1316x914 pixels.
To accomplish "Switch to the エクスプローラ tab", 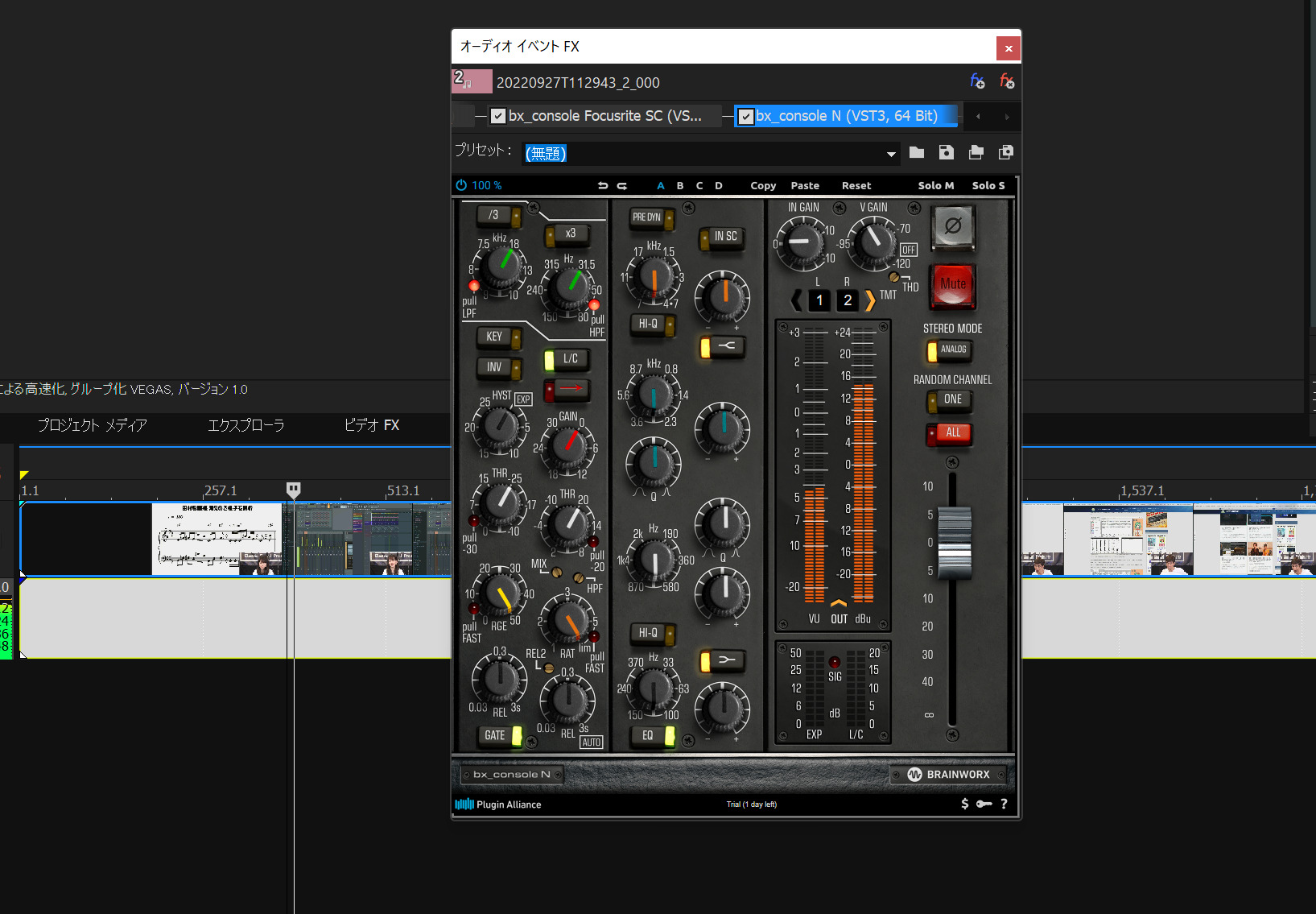I will [246, 424].
